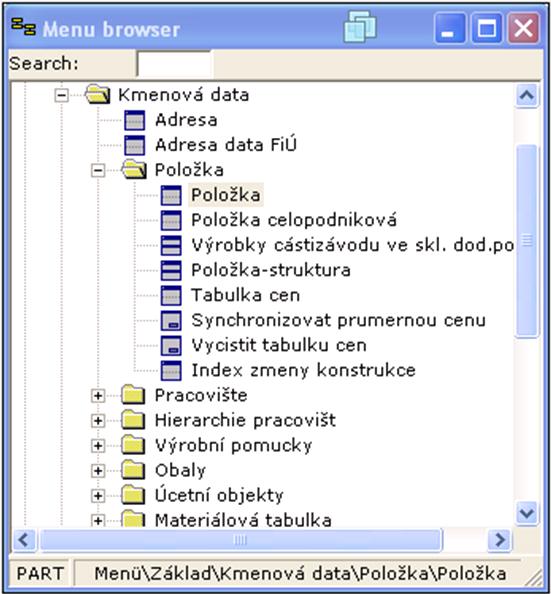Expand the Úcetní objekty folder
This screenshot has width=551, height=594.
pyautogui.click(x=98, y=496)
